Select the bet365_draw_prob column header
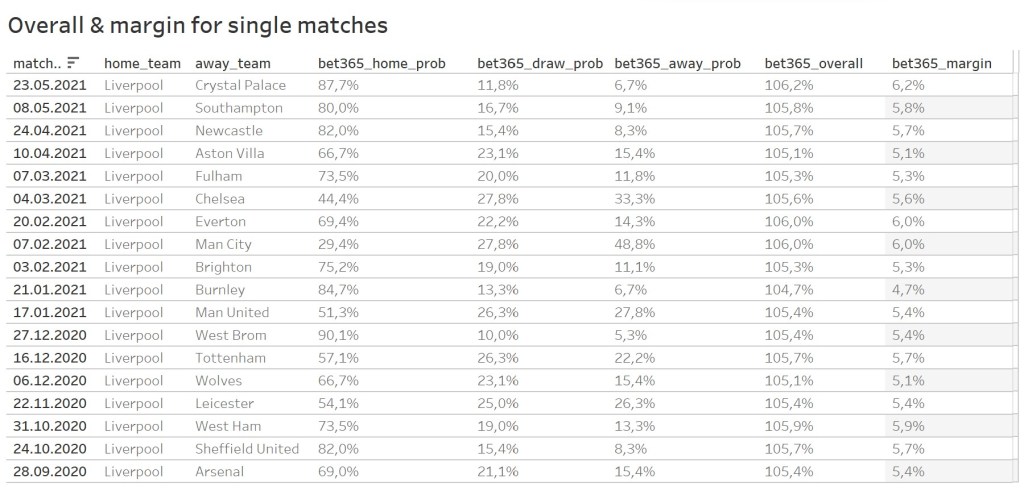The height and width of the screenshot is (491, 1024). [540, 63]
